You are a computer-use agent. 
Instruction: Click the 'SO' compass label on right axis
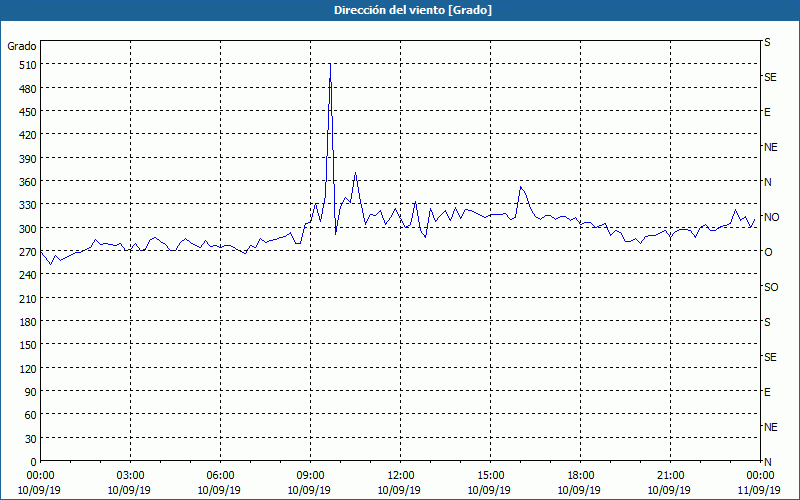(x=771, y=288)
